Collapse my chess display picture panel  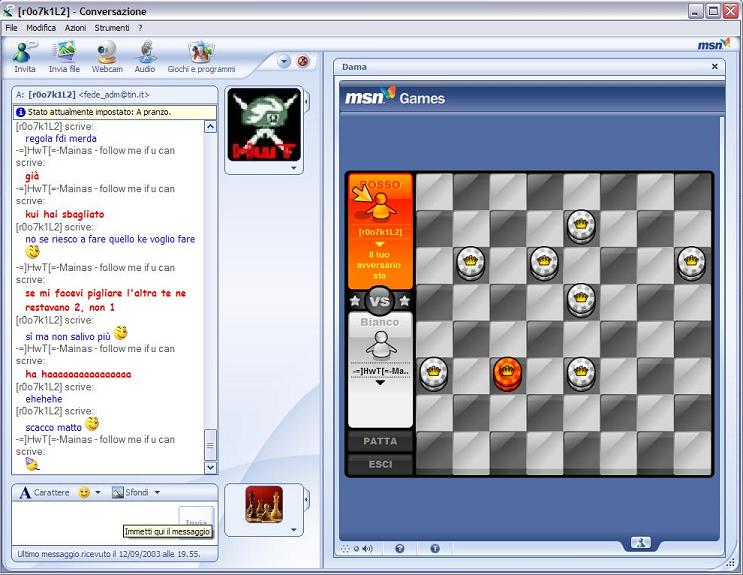[x=307, y=499]
